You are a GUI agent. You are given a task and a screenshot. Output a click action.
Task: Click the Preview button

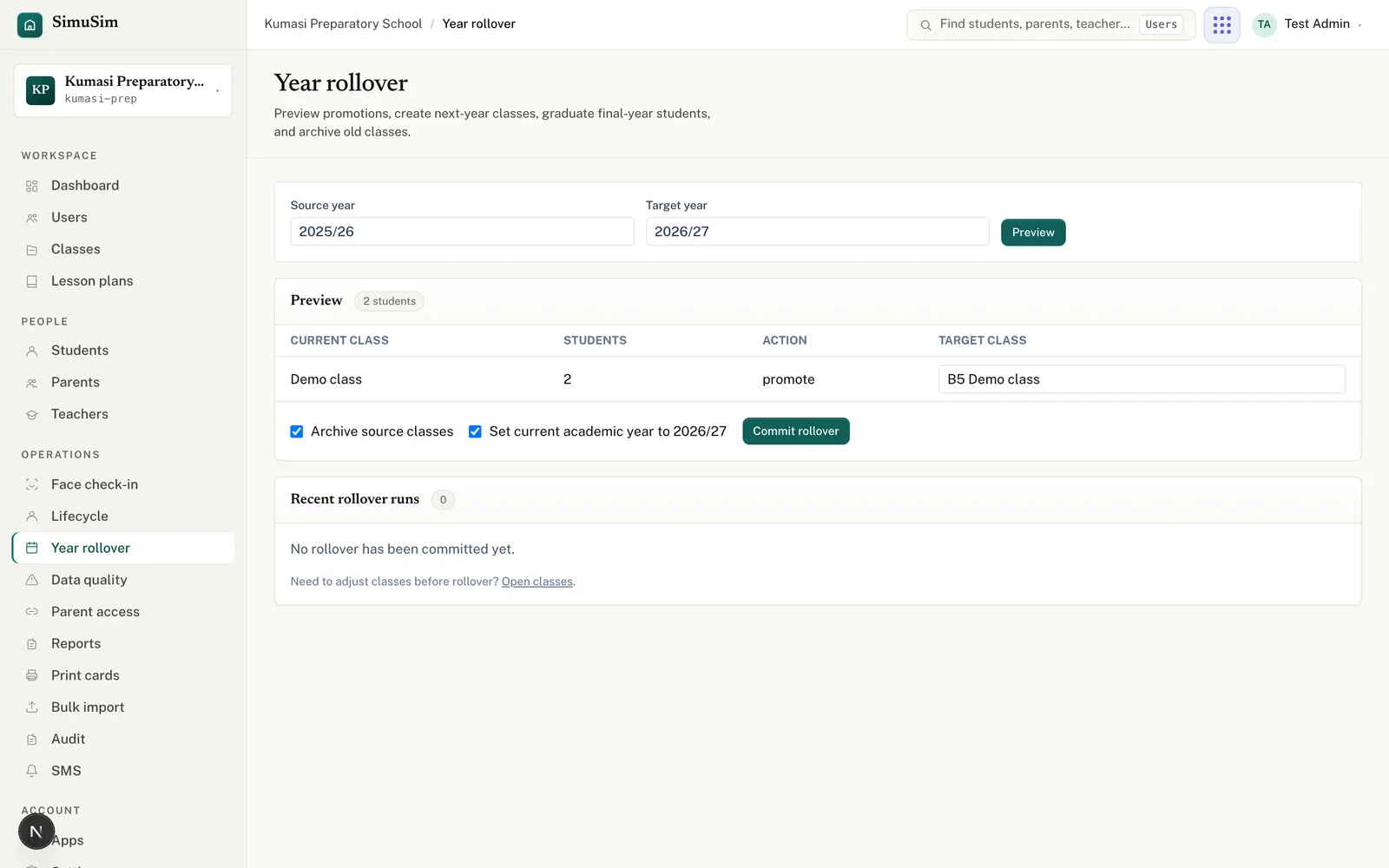coord(1033,233)
